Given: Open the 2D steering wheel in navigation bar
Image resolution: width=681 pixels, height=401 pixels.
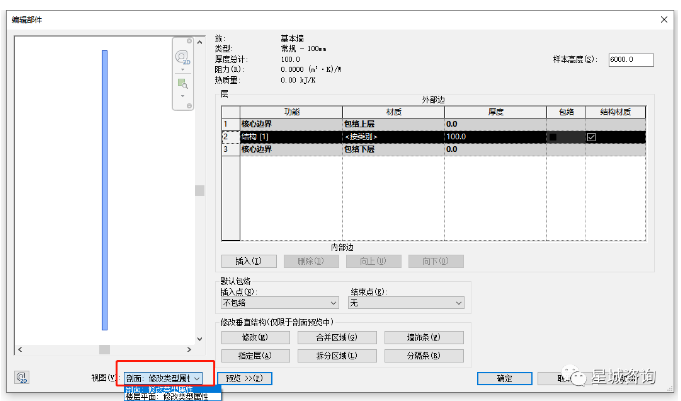Looking at the screenshot, I should [x=182, y=57].
